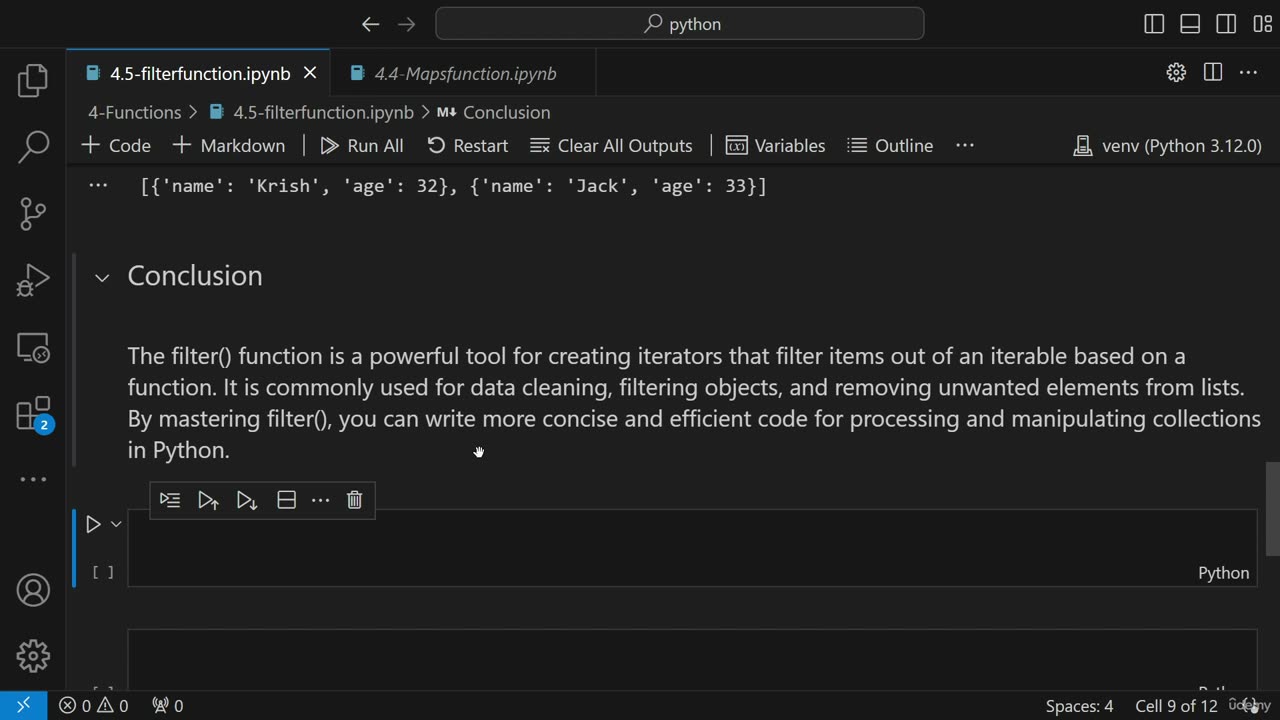Toggle the bottom panel layout
This screenshot has width=1280, height=720.
(1190, 24)
